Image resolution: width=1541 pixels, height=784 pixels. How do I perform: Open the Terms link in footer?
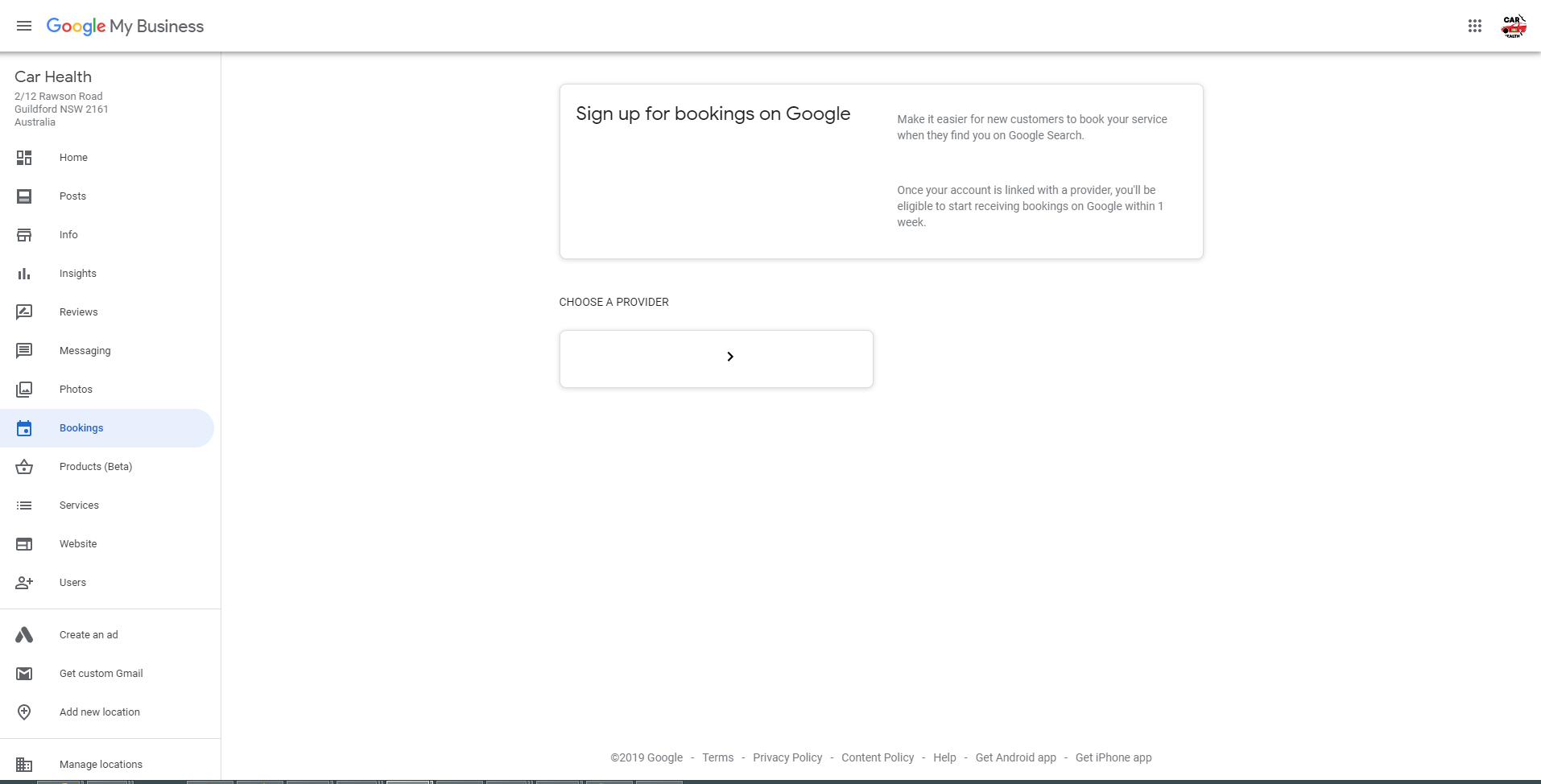tap(717, 757)
